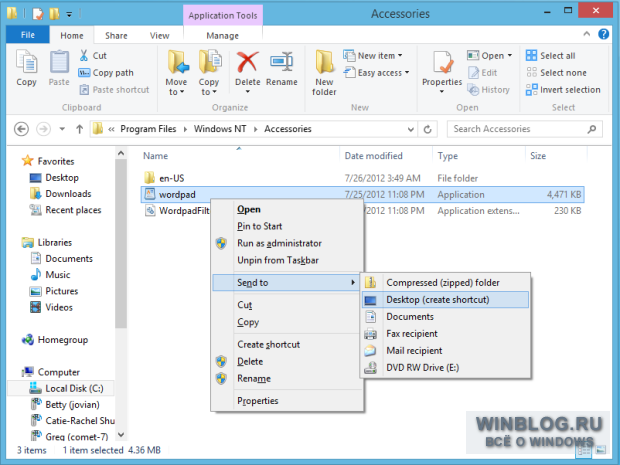Open the recent locations dropdown arrow
Screen dimensions: 620x465
point(62,129)
